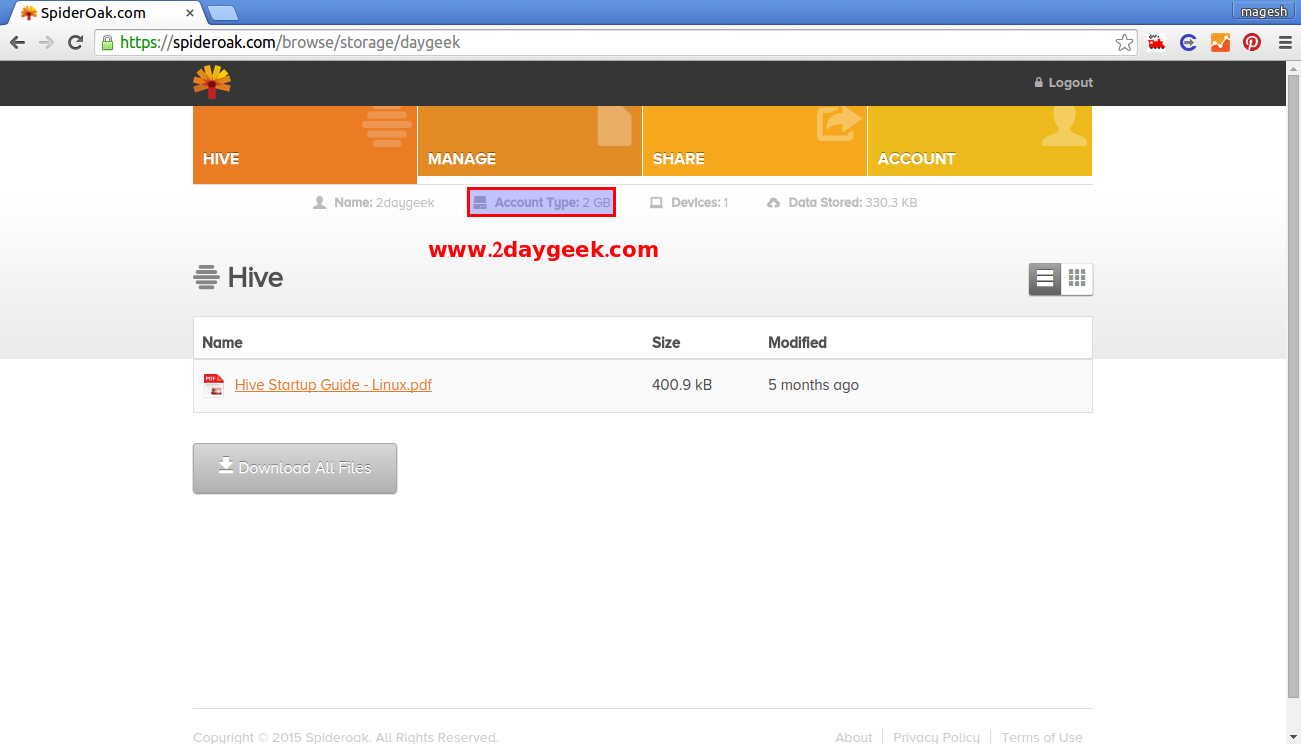Open a new browser tab
Image resolution: width=1301 pixels, height=744 pixels.
(x=222, y=13)
